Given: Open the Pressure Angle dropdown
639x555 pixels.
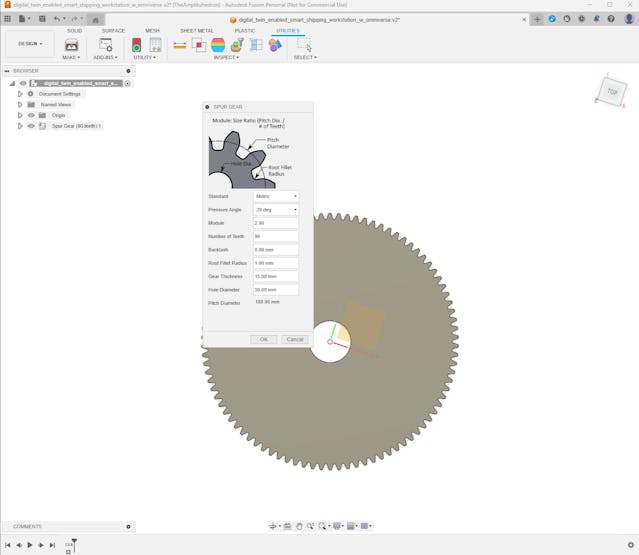Looking at the screenshot, I should pyautogui.click(x=276, y=210).
